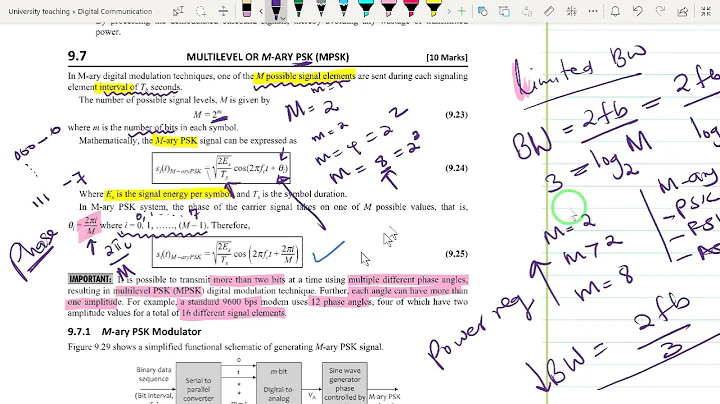Undo the last ink stroke

(638, 11)
